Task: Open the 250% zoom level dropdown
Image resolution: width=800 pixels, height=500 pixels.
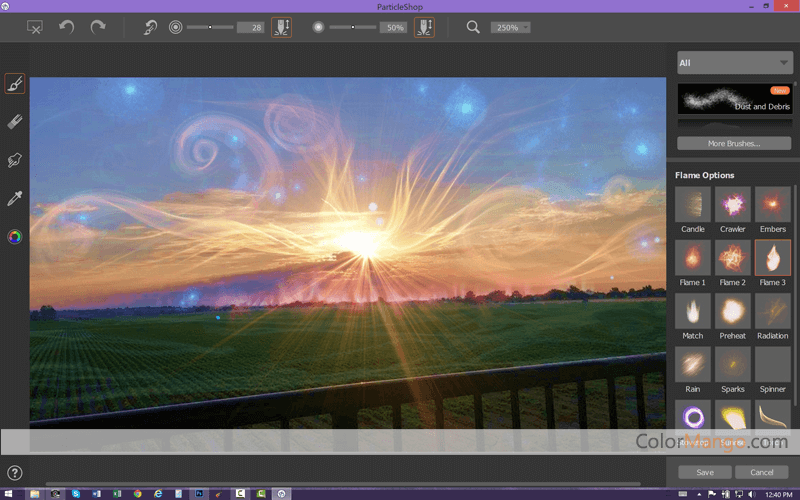Action: [510, 27]
